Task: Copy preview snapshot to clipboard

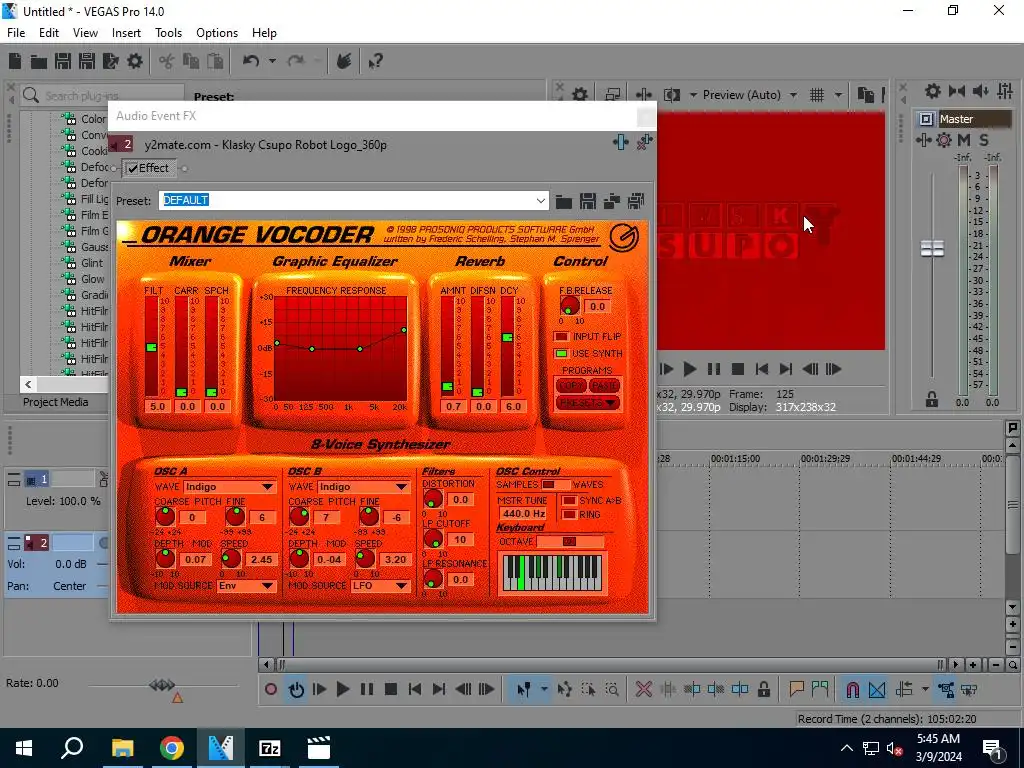Action: coord(865,95)
